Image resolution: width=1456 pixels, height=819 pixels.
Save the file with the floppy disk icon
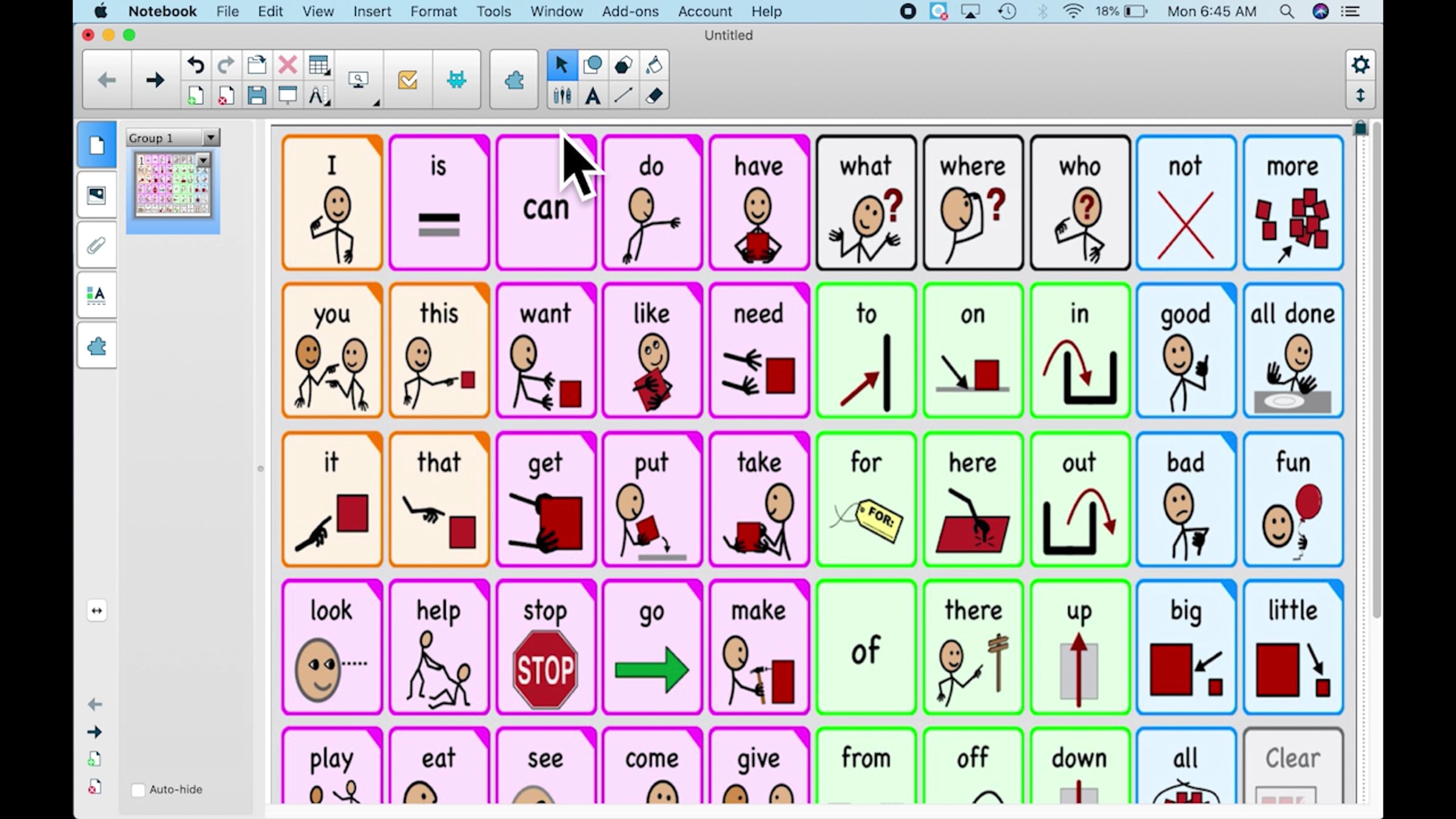pos(257,96)
